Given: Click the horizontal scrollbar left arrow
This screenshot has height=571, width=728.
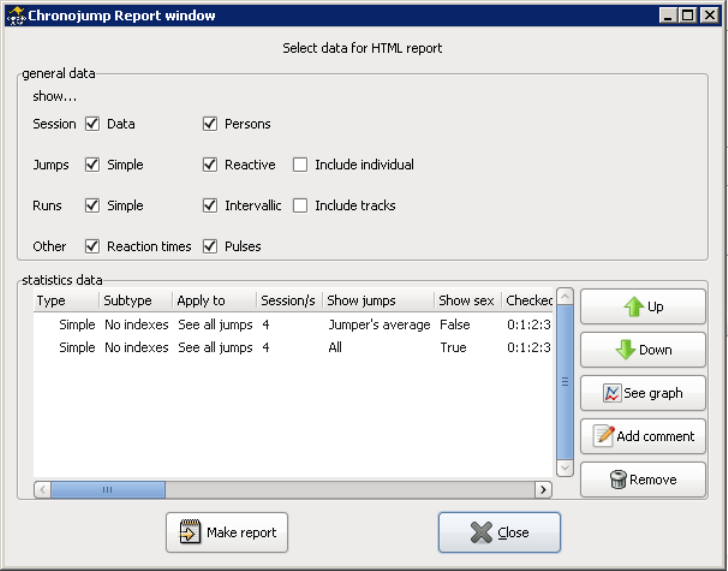Looking at the screenshot, I should tap(43, 489).
